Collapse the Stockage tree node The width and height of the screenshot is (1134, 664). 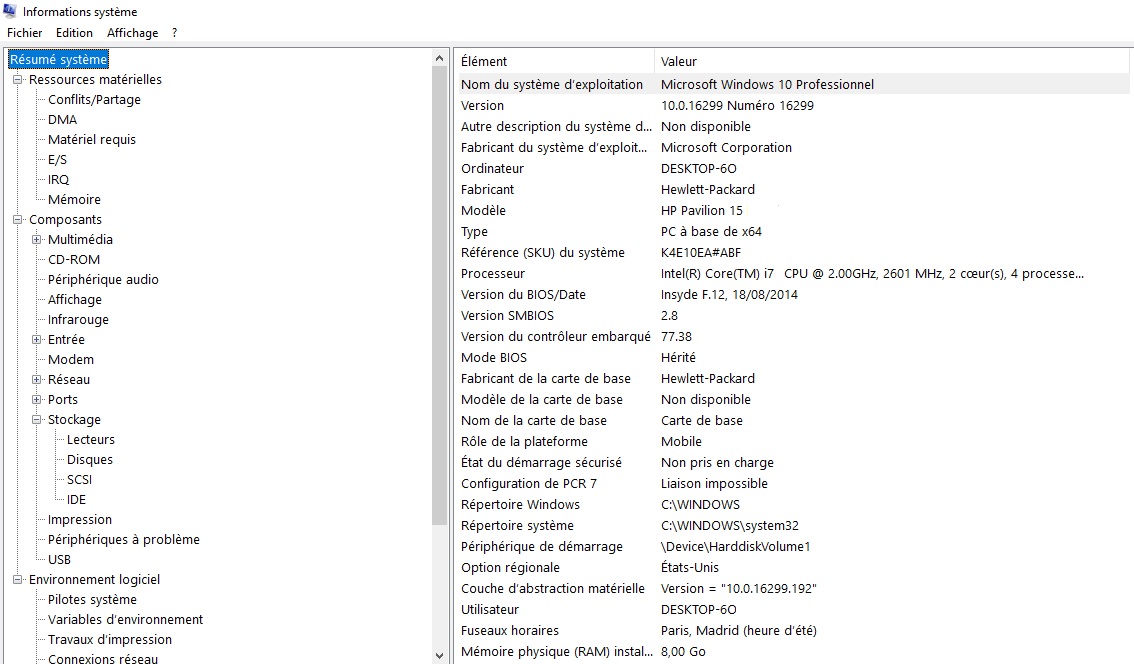pyautogui.click(x=37, y=420)
